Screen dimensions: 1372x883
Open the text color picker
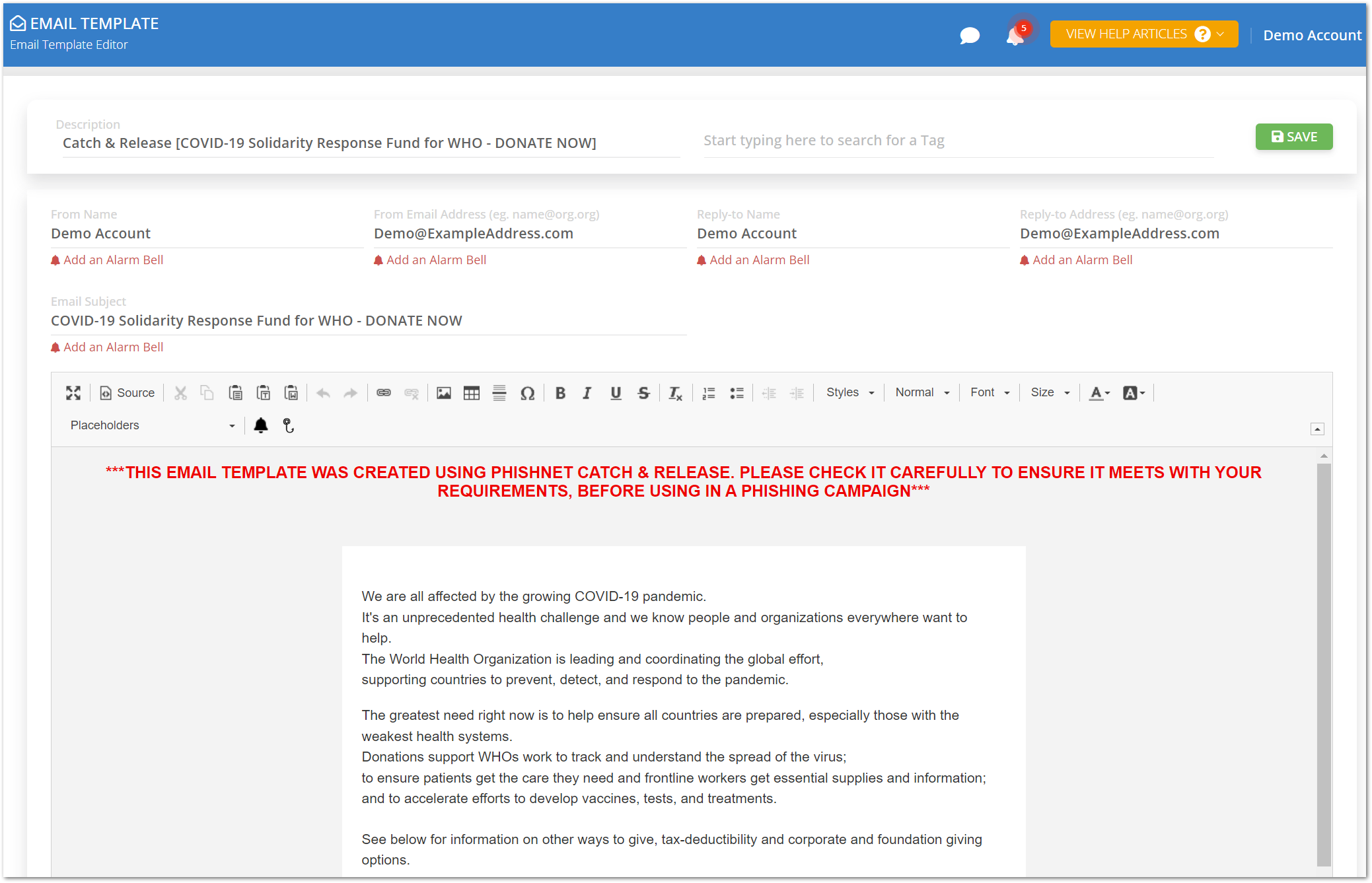click(1099, 393)
